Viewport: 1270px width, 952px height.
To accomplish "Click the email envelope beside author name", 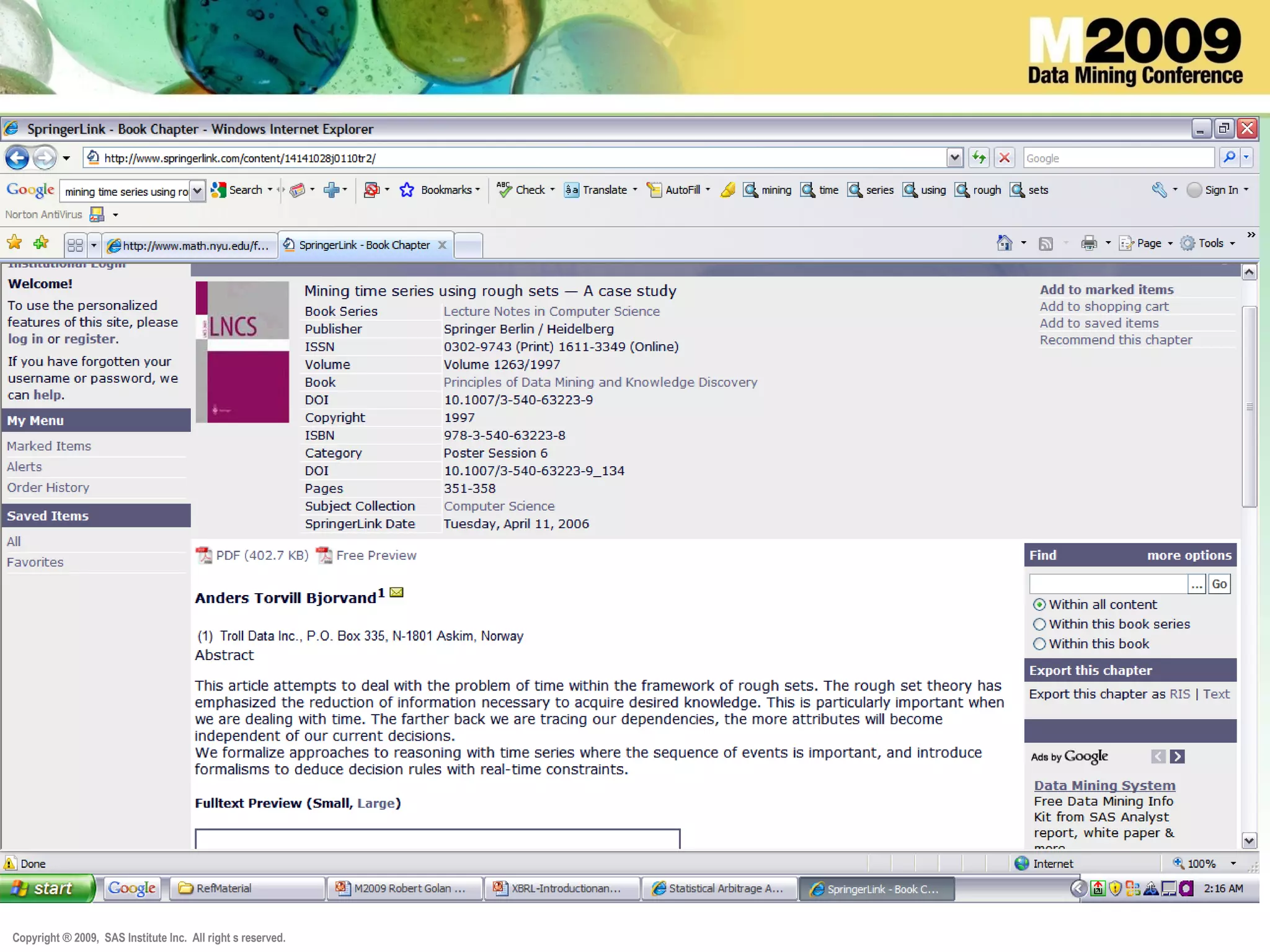I will pyautogui.click(x=397, y=593).
